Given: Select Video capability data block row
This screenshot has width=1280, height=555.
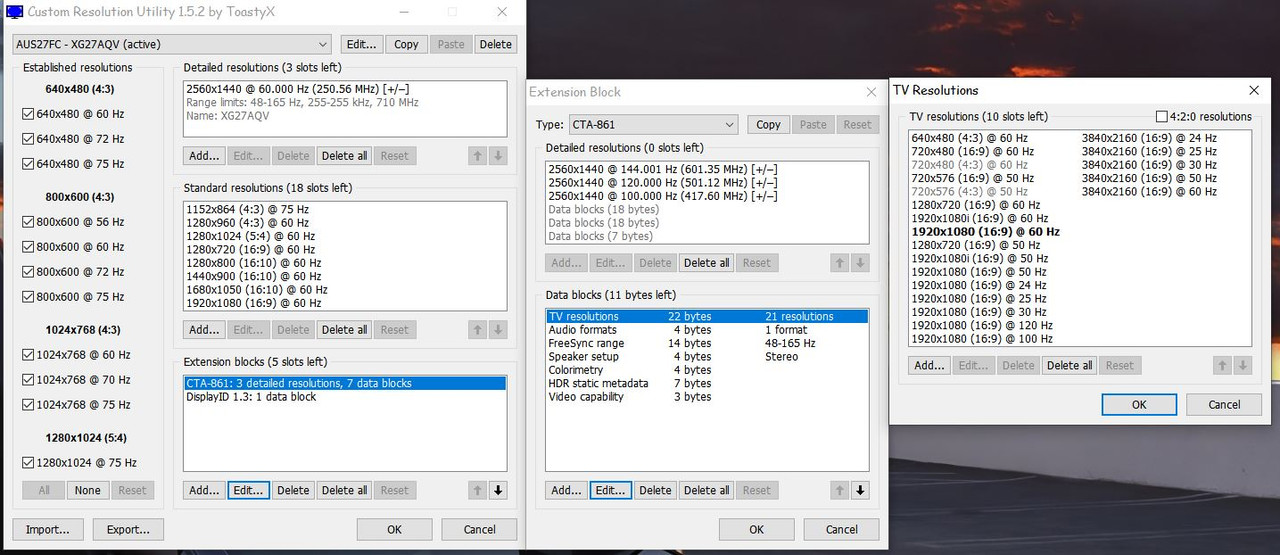Looking at the screenshot, I should coord(707,397).
